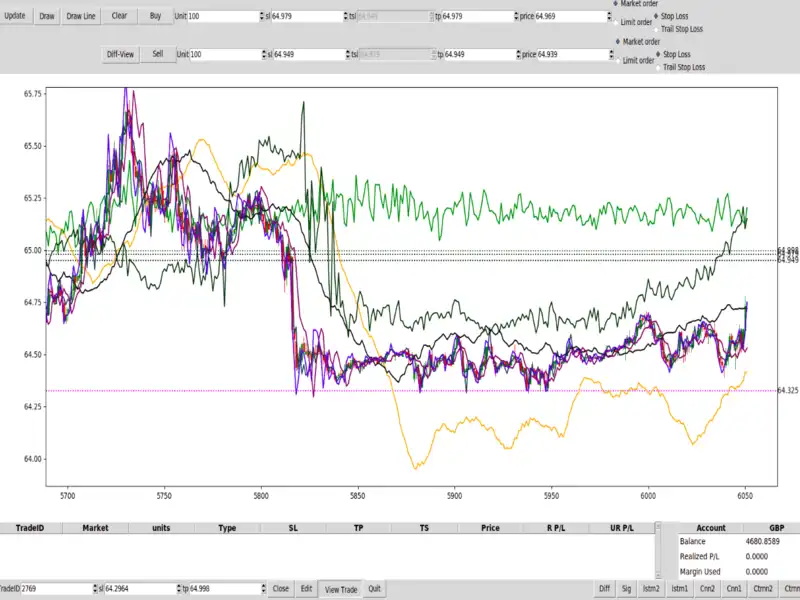Select Trail Stop Loss in the Sell row
The image size is (800, 600).
(658, 67)
